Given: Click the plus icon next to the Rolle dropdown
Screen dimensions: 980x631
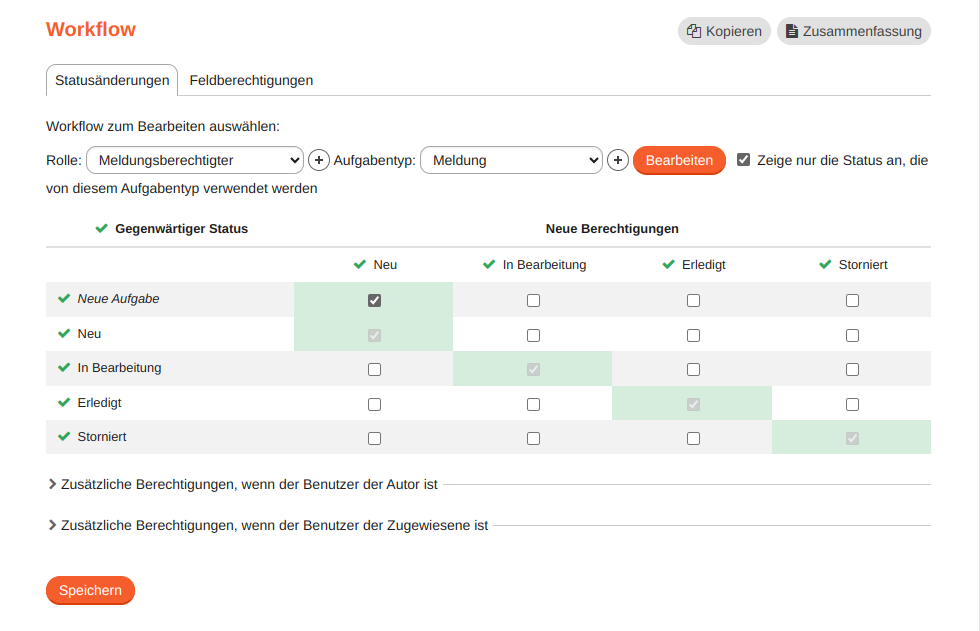Looking at the screenshot, I should 317,160.
